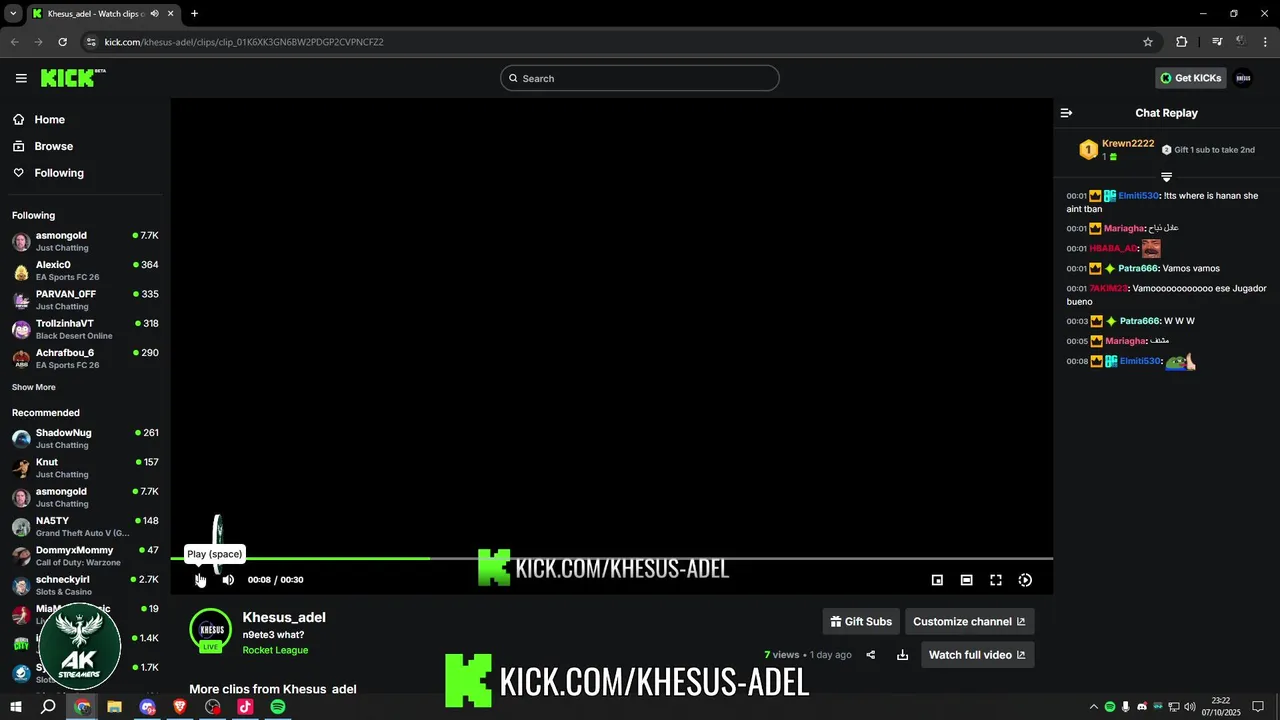Click Customize channel button
Screen dimensions: 1280x720
[969, 621]
